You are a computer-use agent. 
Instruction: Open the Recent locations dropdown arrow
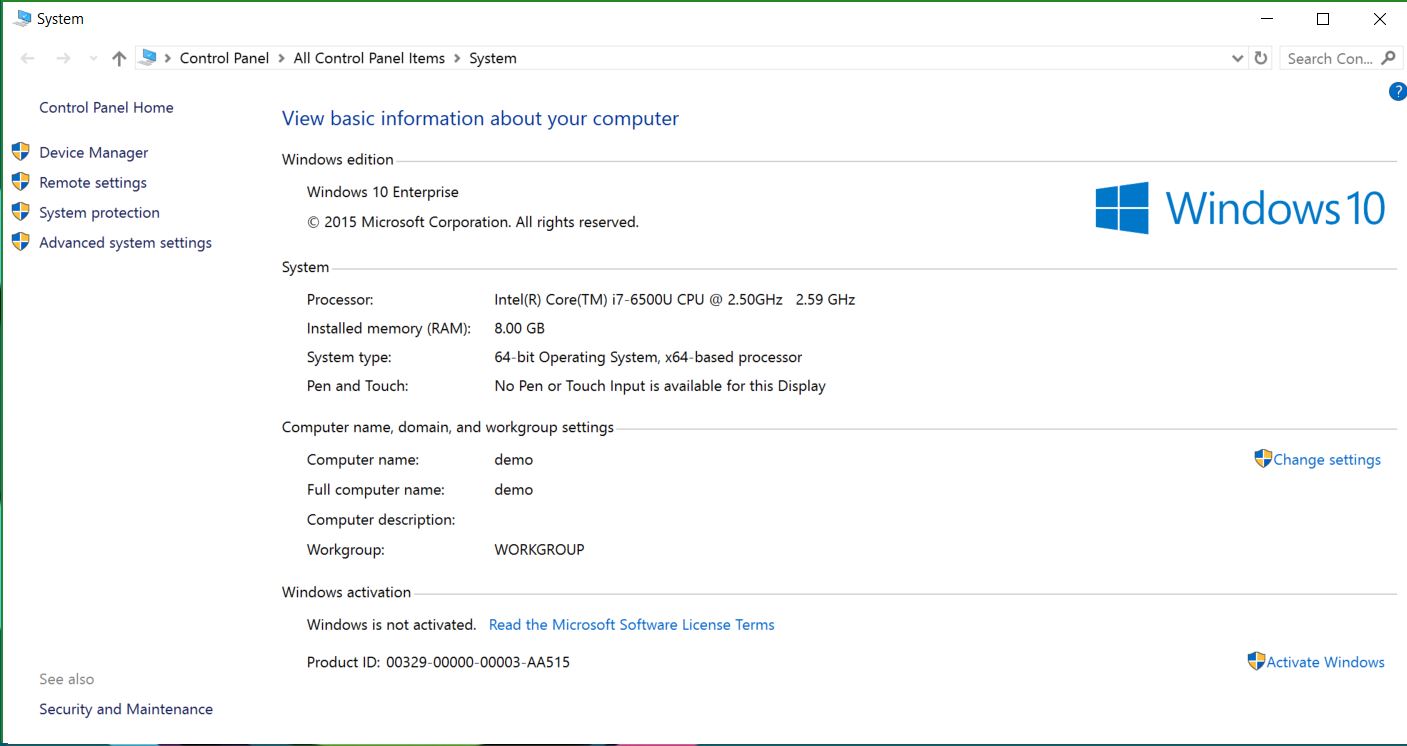click(x=93, y=59)
